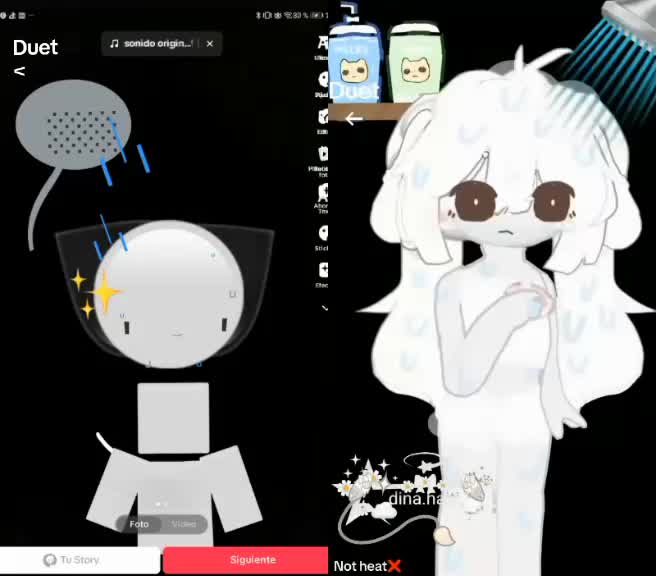Switch to Video mode
Image resolution: width=656 pixels, height=576 pixels.
(184, 524)
